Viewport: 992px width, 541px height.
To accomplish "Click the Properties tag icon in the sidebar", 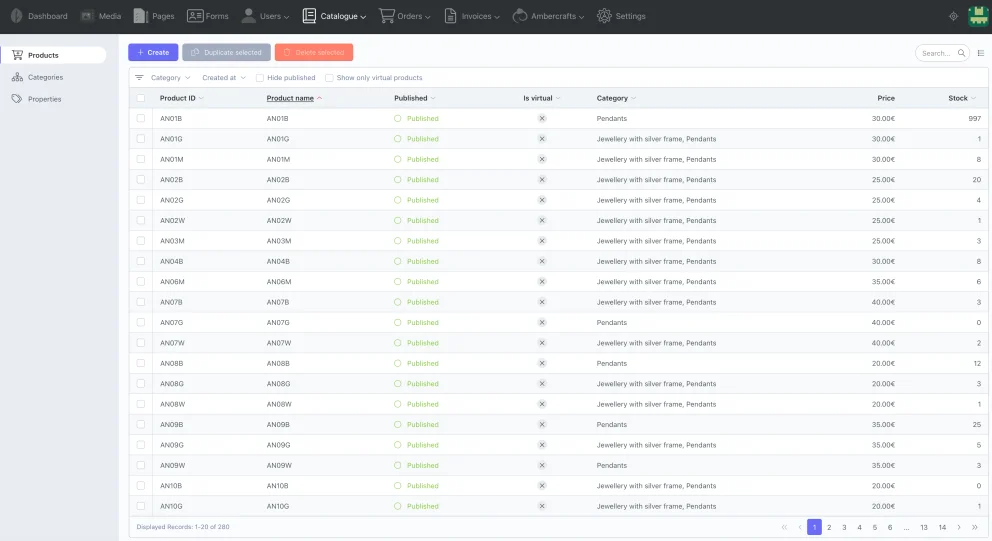I will (x=17, y=99).
